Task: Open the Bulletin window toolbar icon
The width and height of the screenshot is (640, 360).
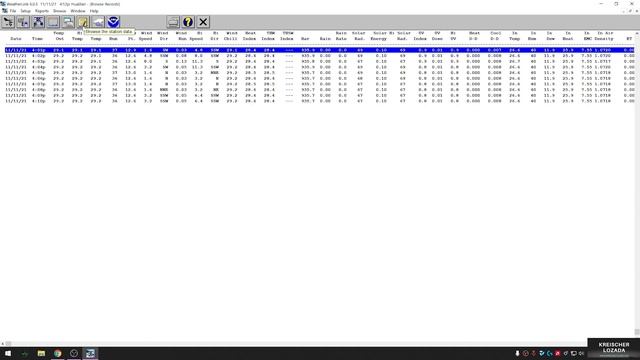Action: pos(53,22)
